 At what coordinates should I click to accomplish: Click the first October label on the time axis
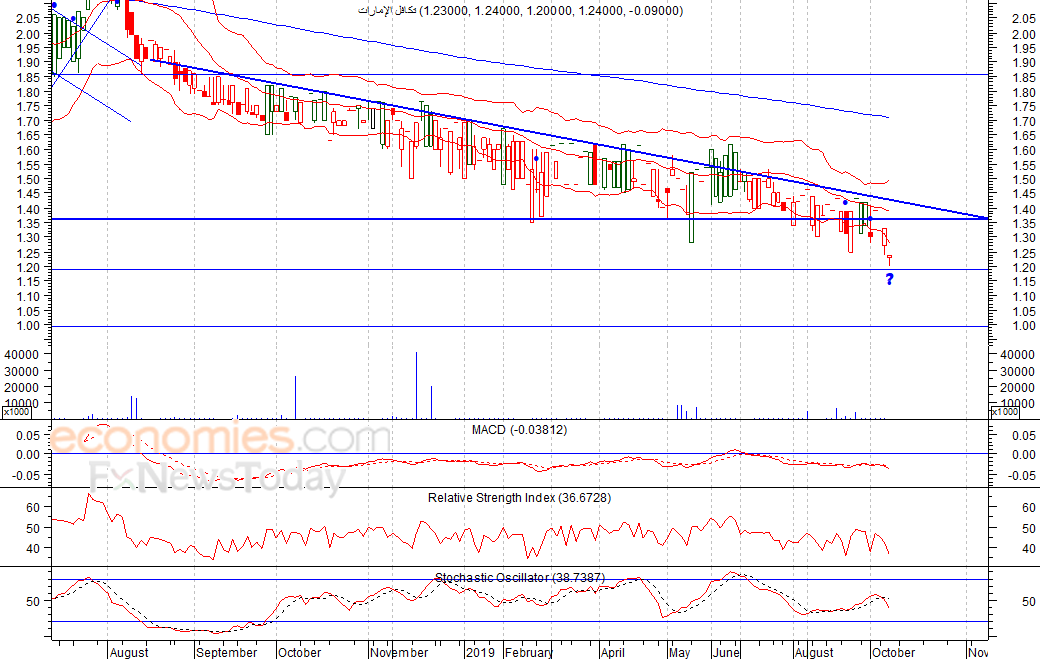point(300,652)
